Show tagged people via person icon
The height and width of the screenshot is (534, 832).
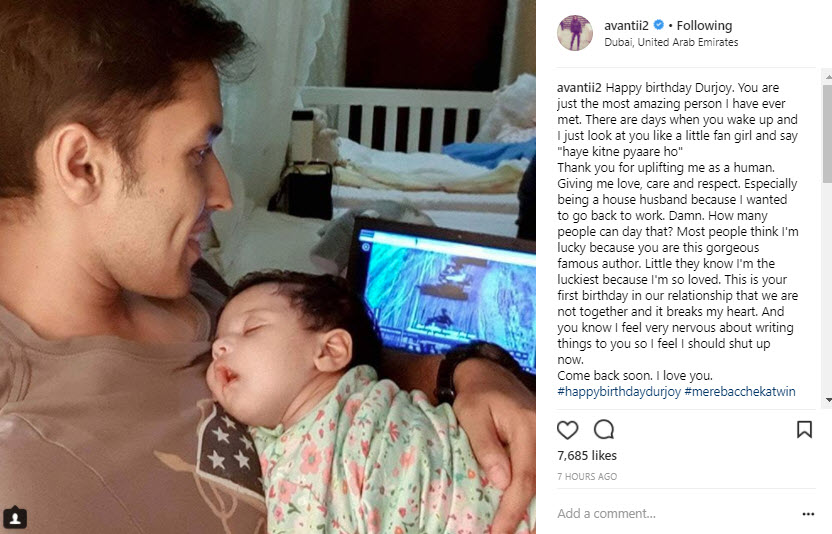click(x=15, y=518)
